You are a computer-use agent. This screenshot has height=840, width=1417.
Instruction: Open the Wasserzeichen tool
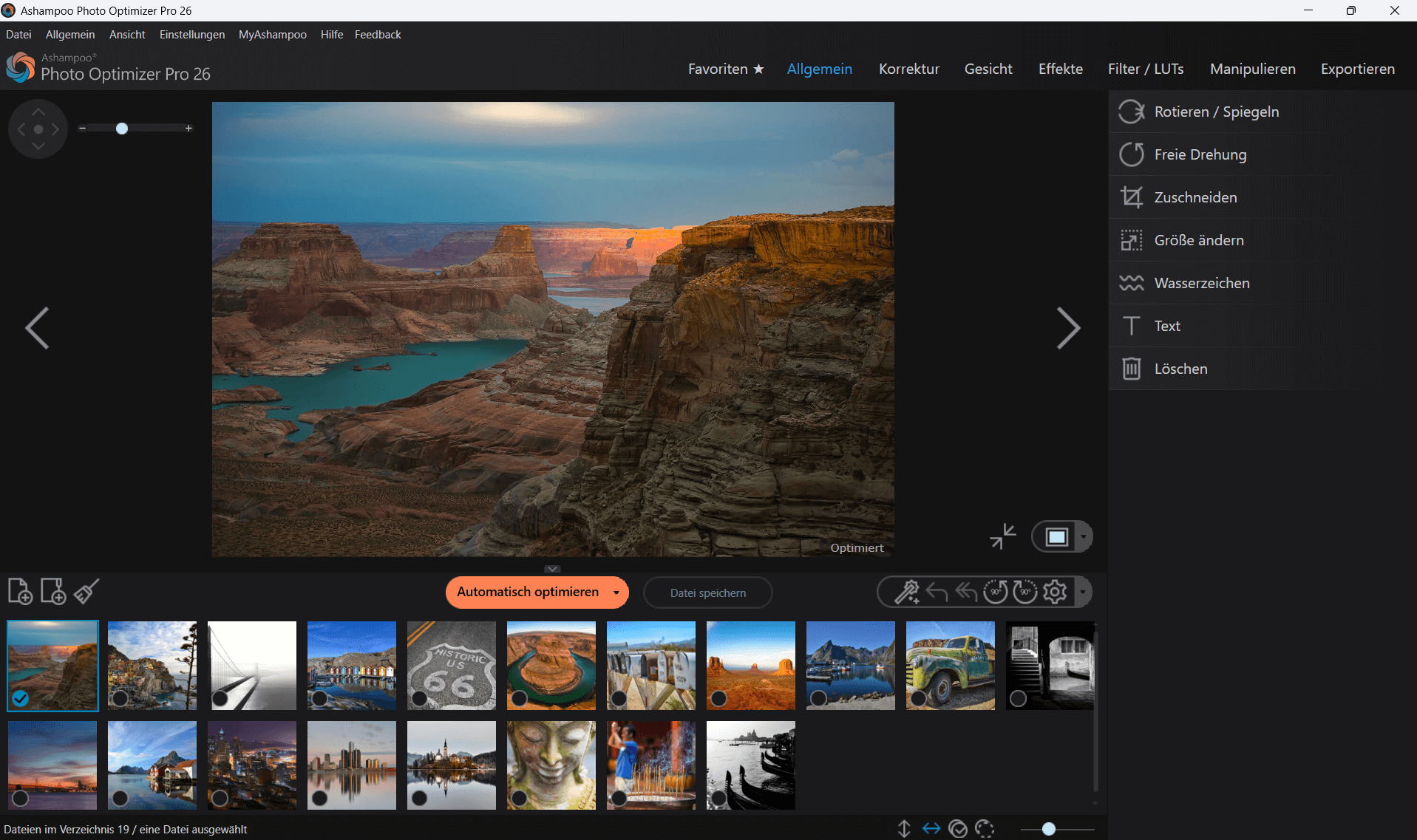1202,283
